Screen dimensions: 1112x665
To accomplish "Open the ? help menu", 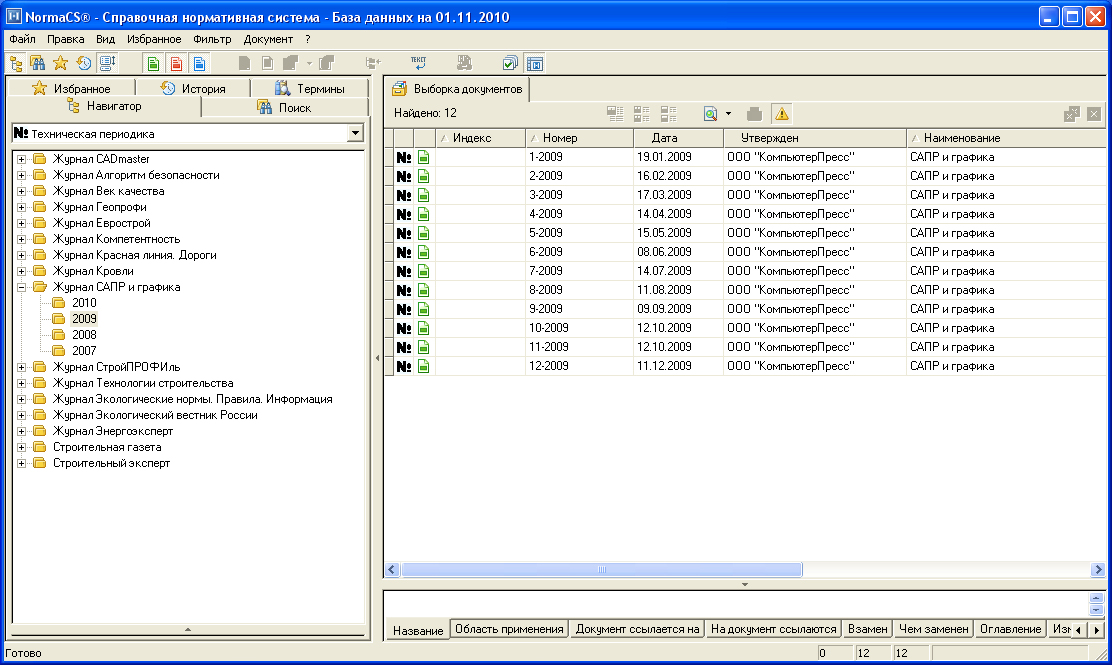I will pos(308,39).
